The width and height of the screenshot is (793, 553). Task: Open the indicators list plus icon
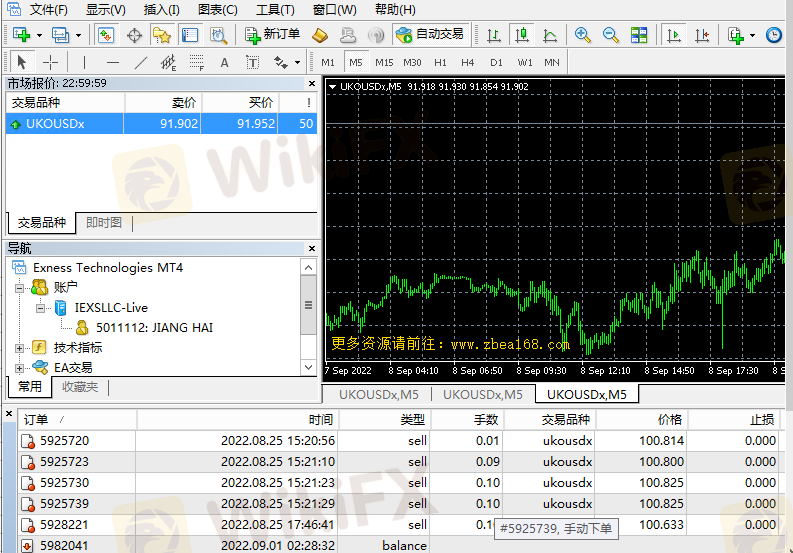(x=735, y=35)
